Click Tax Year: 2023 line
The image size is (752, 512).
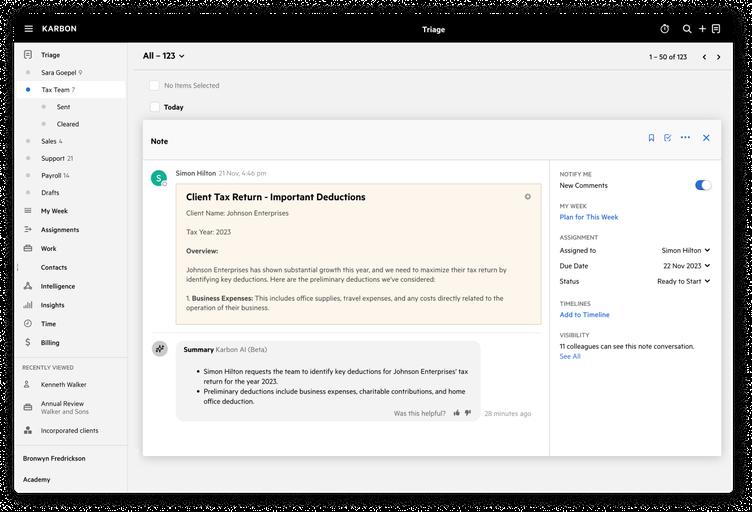tap(209, 232)
